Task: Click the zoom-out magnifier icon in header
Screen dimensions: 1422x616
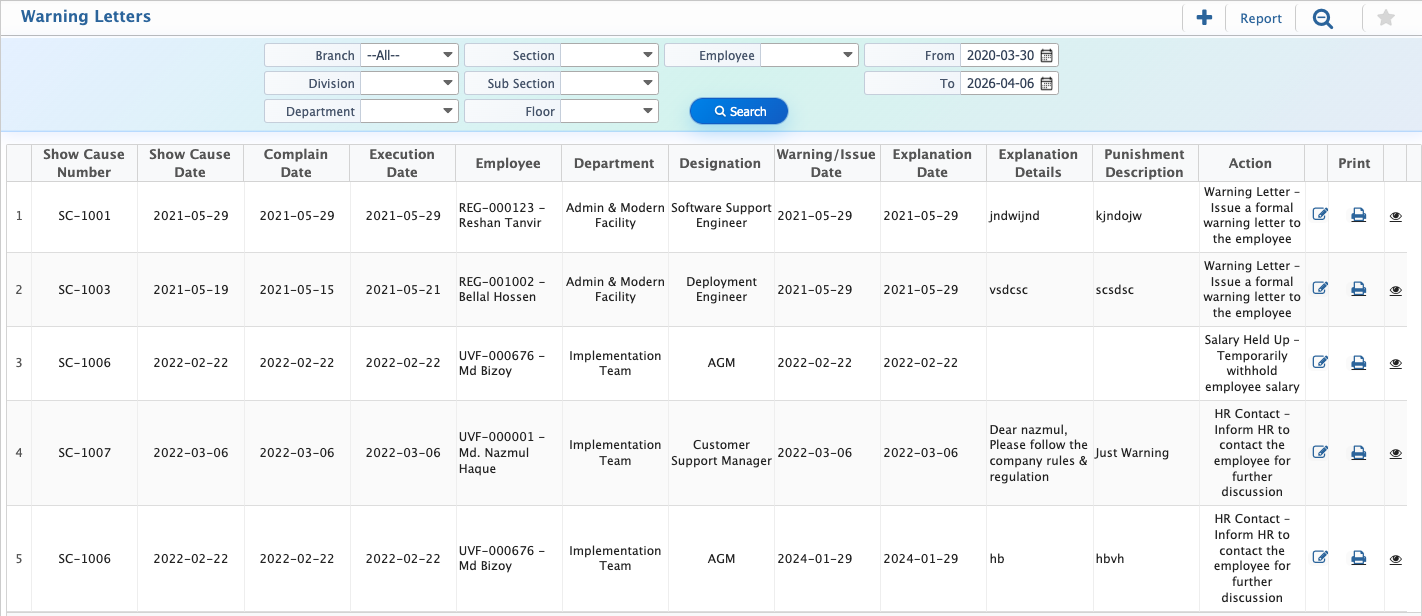Action: (x=1323, y=18)
